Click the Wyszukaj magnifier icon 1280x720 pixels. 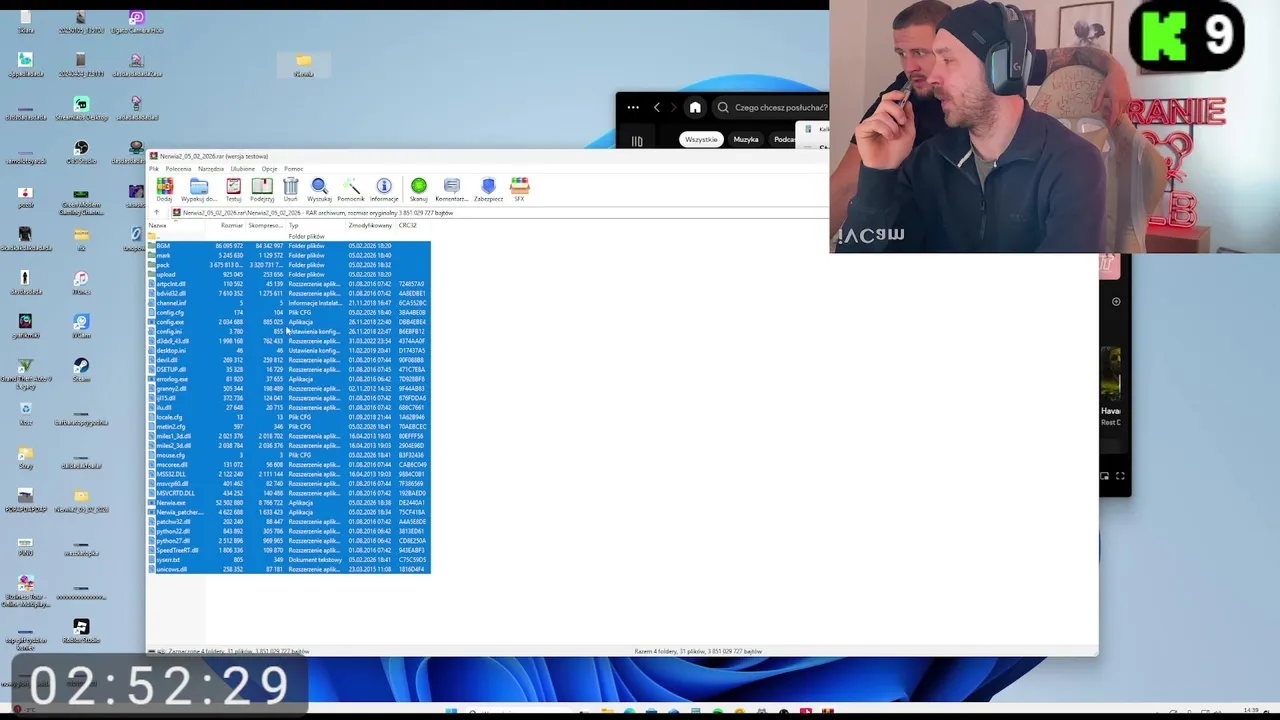(x=319, y=189)
